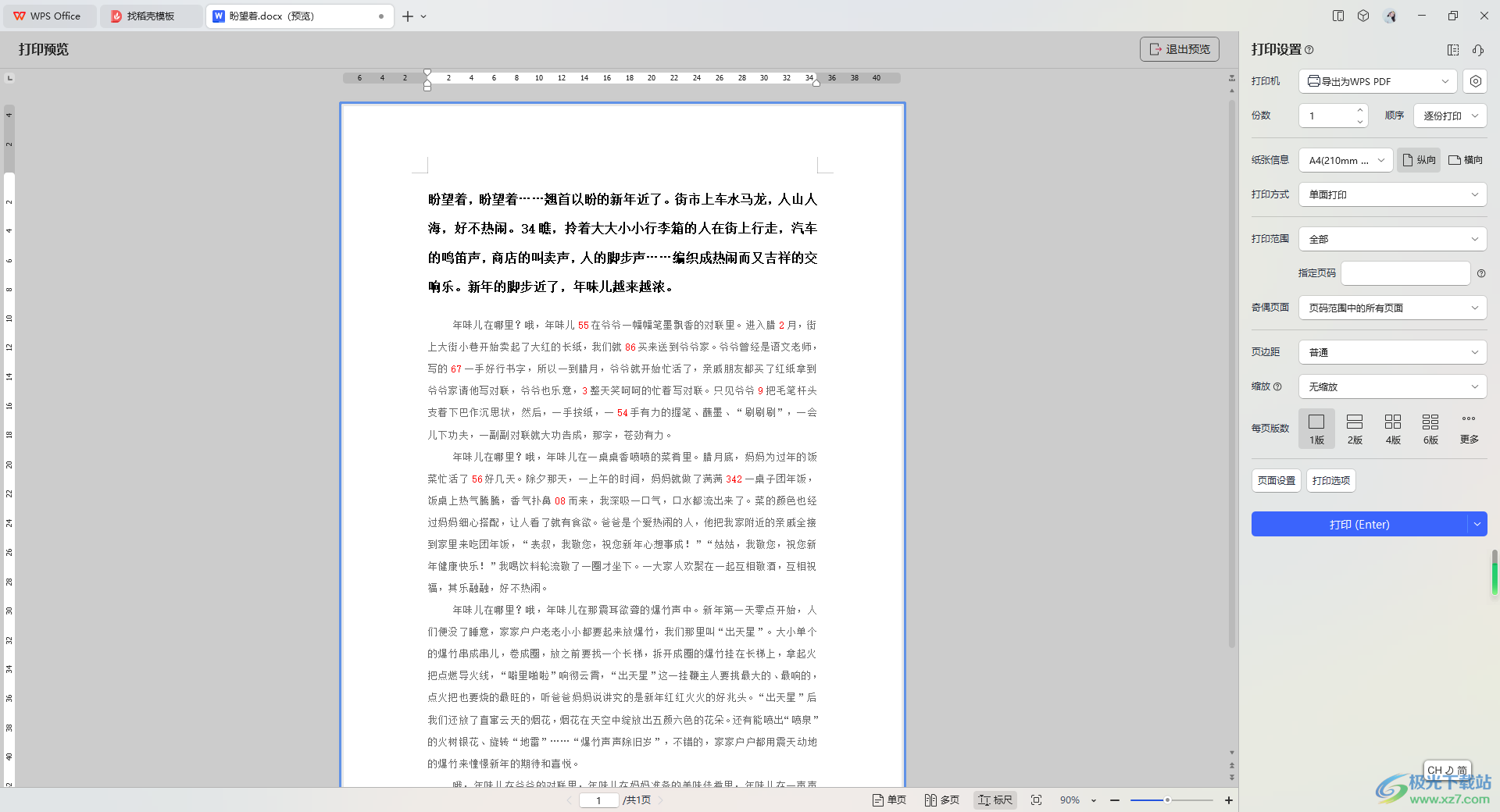Click the horizontal ruler indent marker
Image resolution: width=1500 pixels, height=812 pixels.
[427, 80]
